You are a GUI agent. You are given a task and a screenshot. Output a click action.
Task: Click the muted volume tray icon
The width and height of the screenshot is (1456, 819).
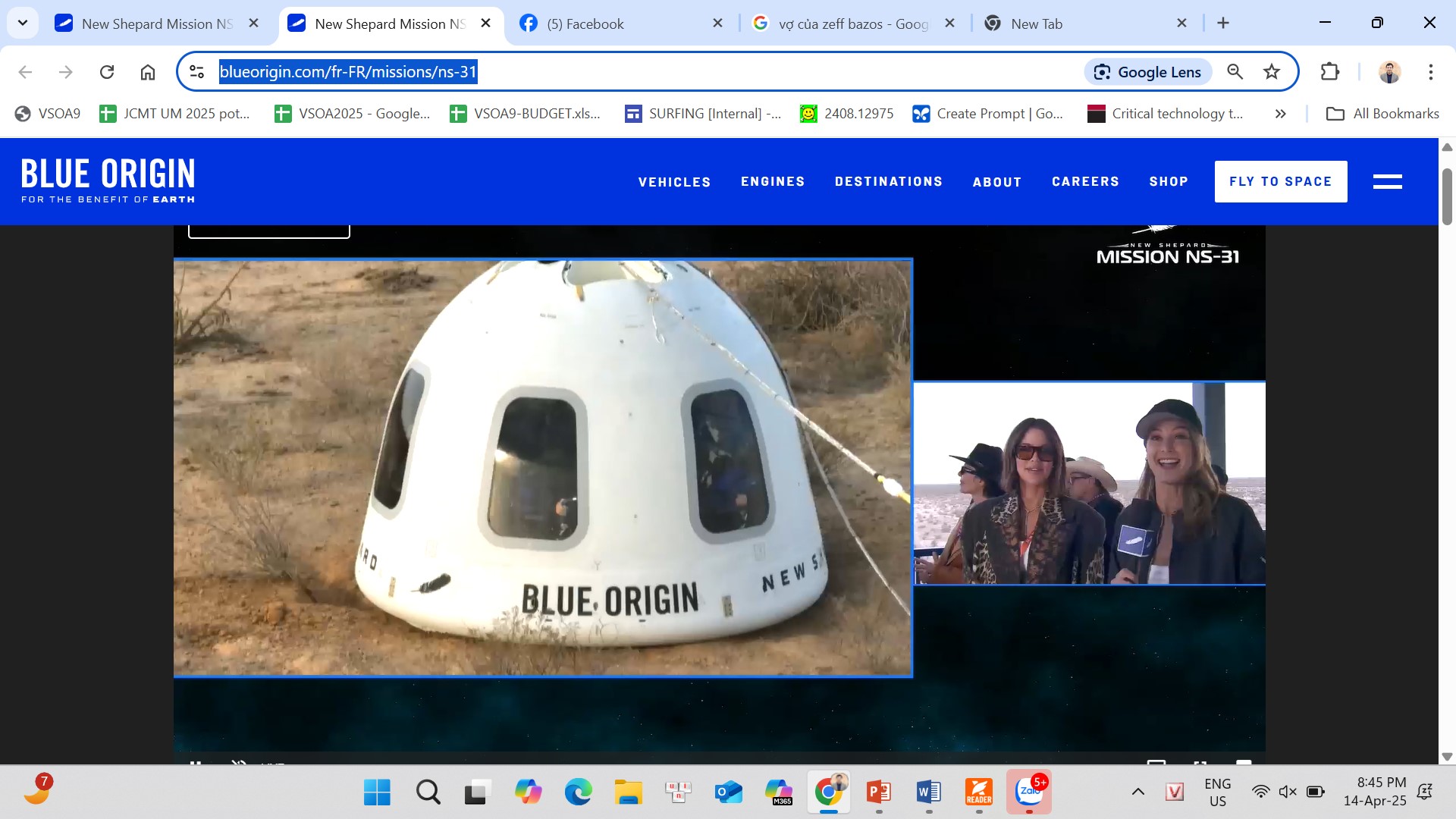point(1288,792)
